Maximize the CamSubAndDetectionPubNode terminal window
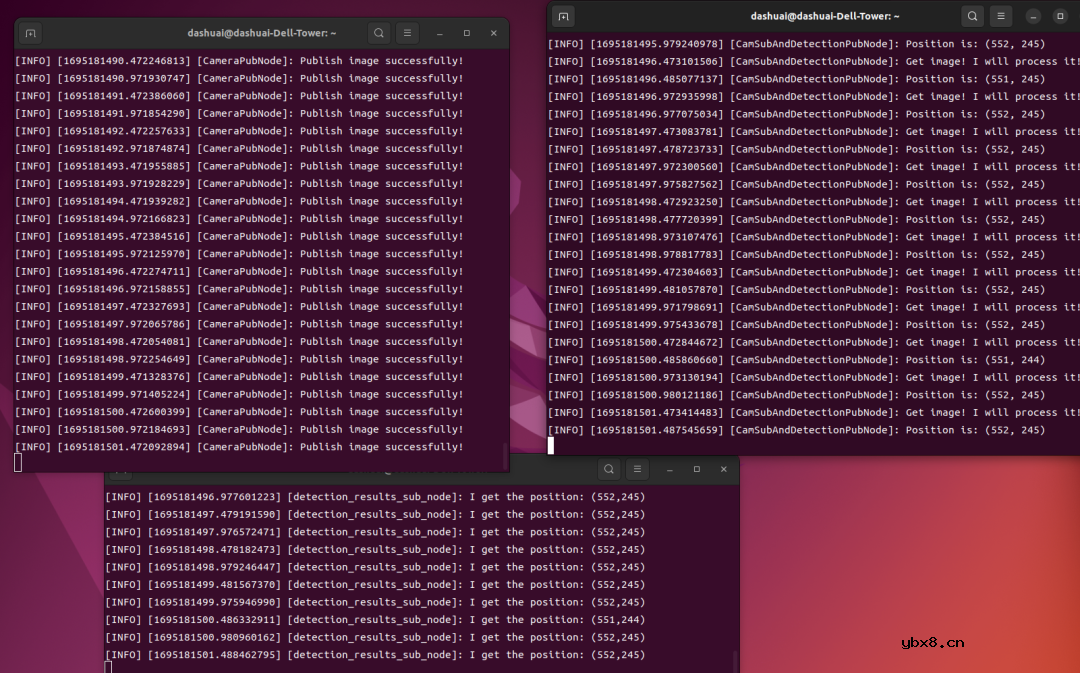 click(1060, 16)
